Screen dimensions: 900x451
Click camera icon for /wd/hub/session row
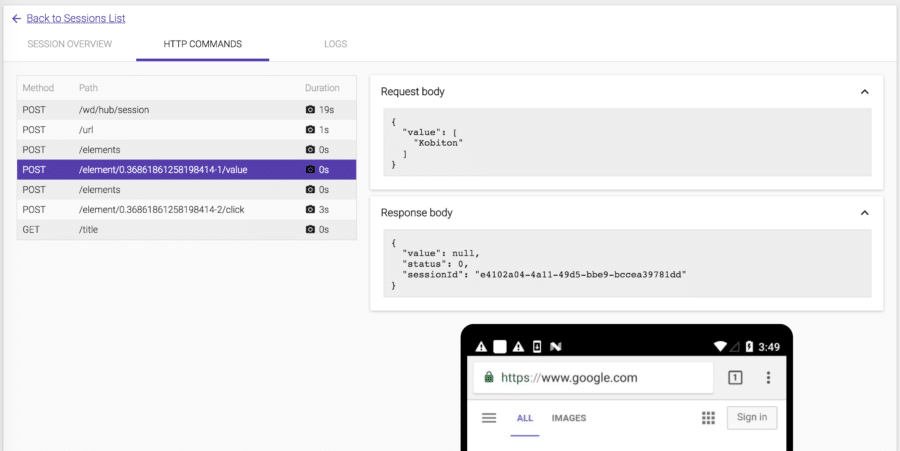tap(310, 110)
